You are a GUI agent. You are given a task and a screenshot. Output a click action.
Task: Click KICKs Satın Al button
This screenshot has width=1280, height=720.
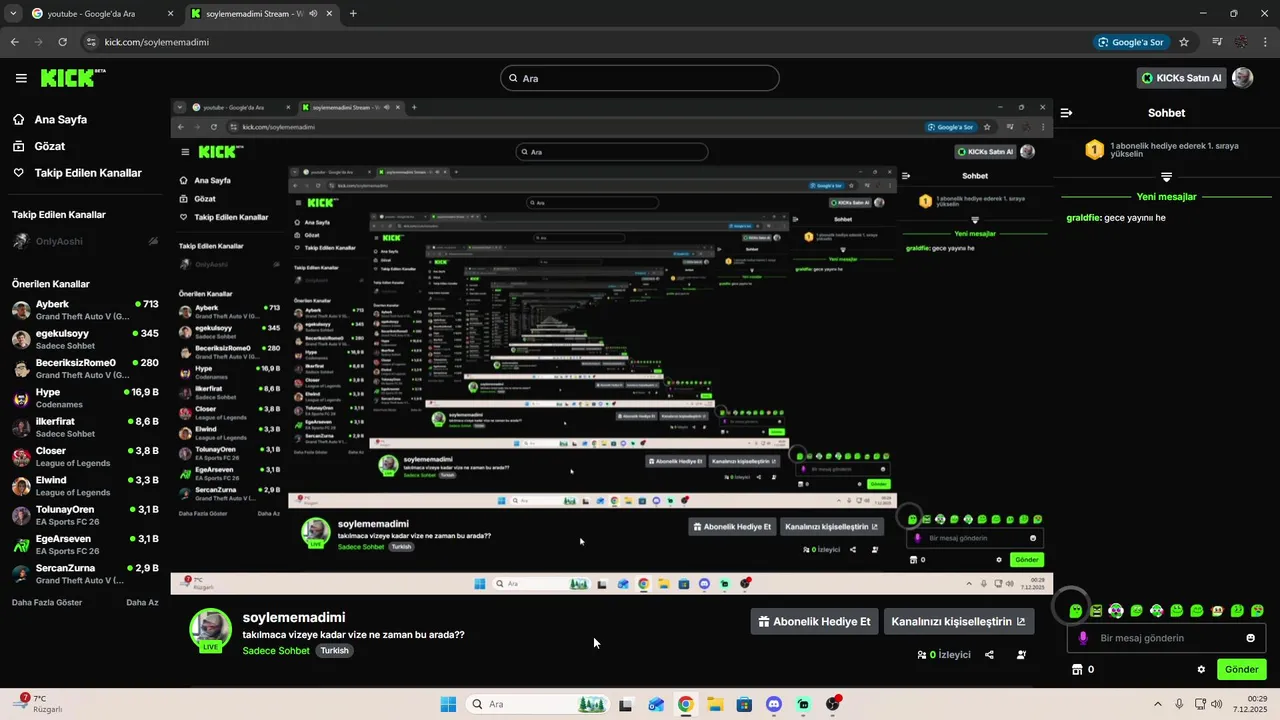[x=1181, y=78]
